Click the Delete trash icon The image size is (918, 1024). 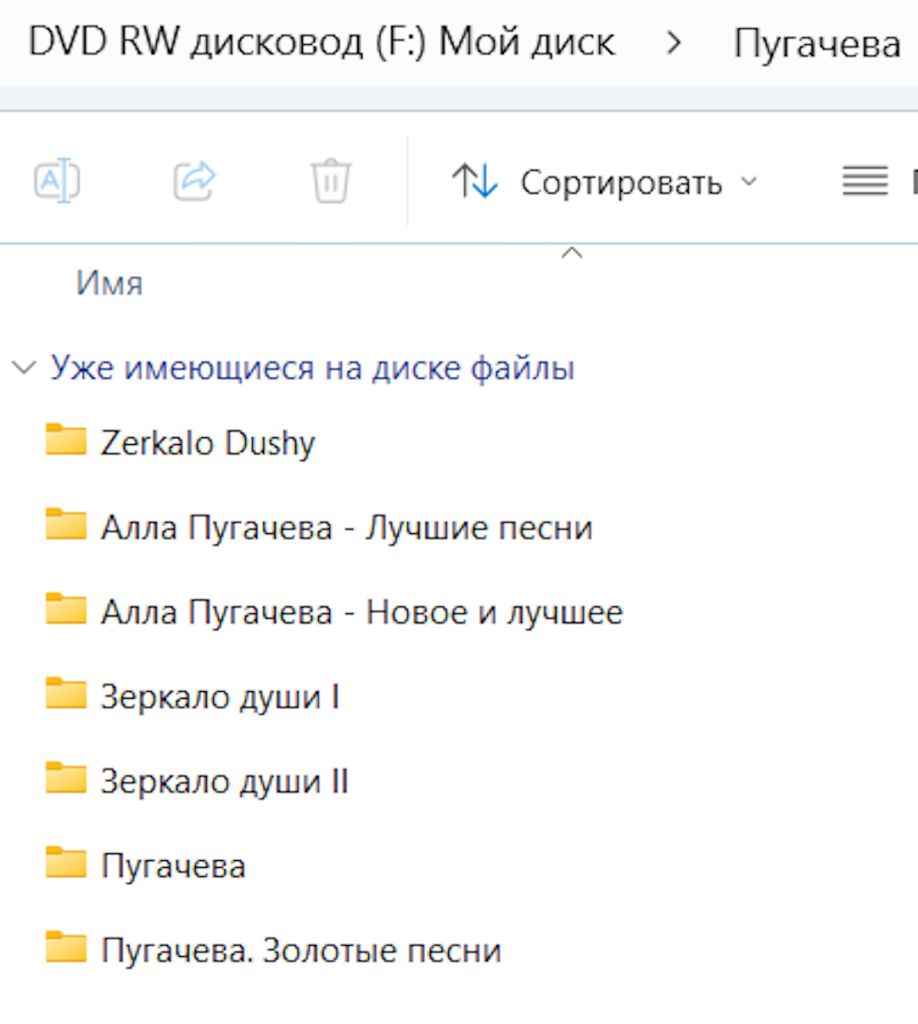331,180
